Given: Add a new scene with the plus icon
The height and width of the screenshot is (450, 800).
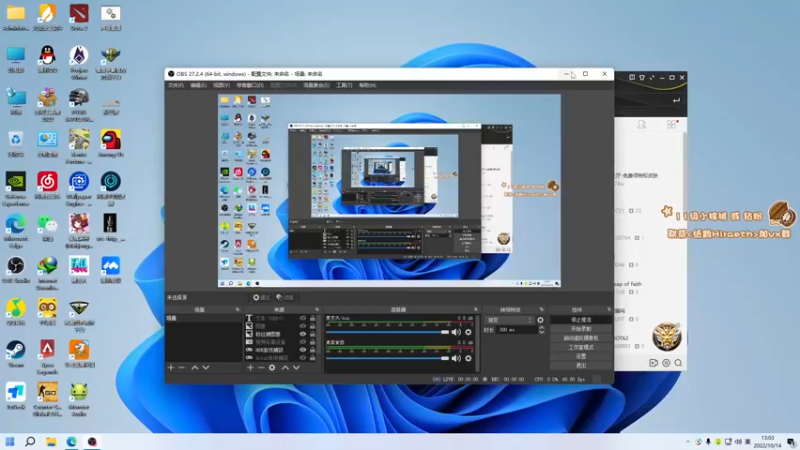Looking at the screenshot, I should (x=171, y=367).
